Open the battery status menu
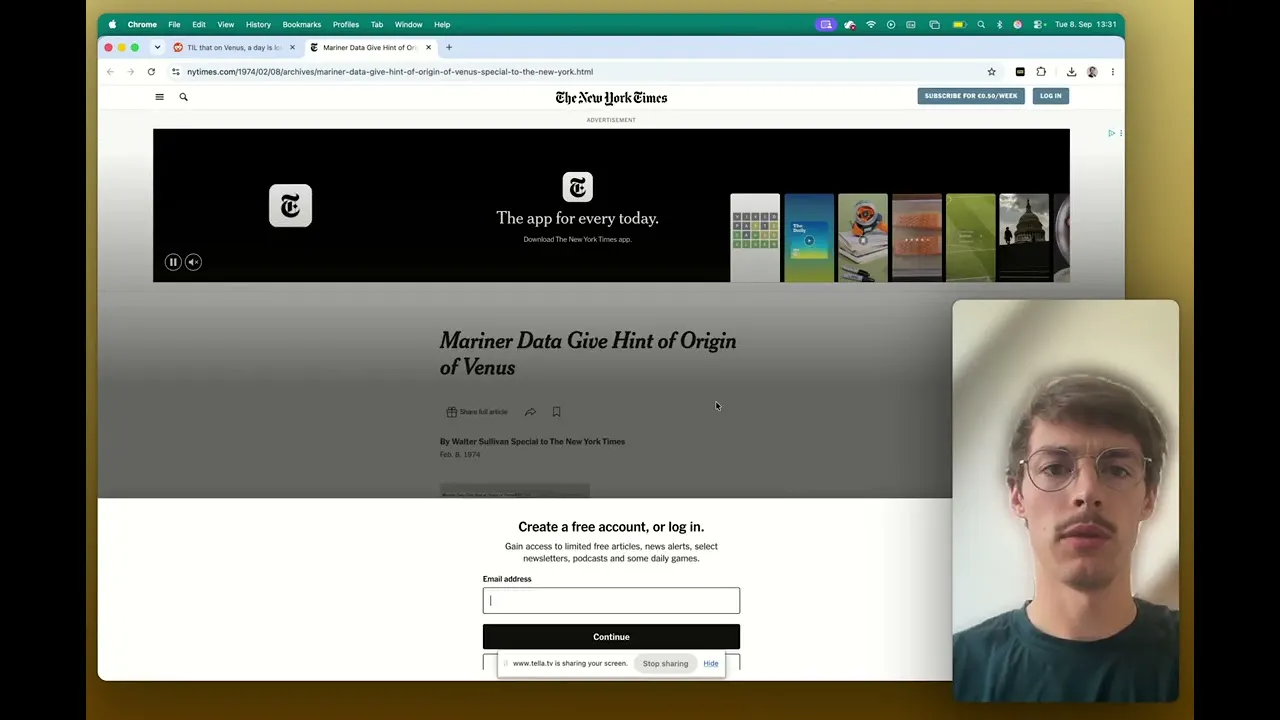Image resolution: width=1280 pixels, height=720 pixels. click(959, 24)
